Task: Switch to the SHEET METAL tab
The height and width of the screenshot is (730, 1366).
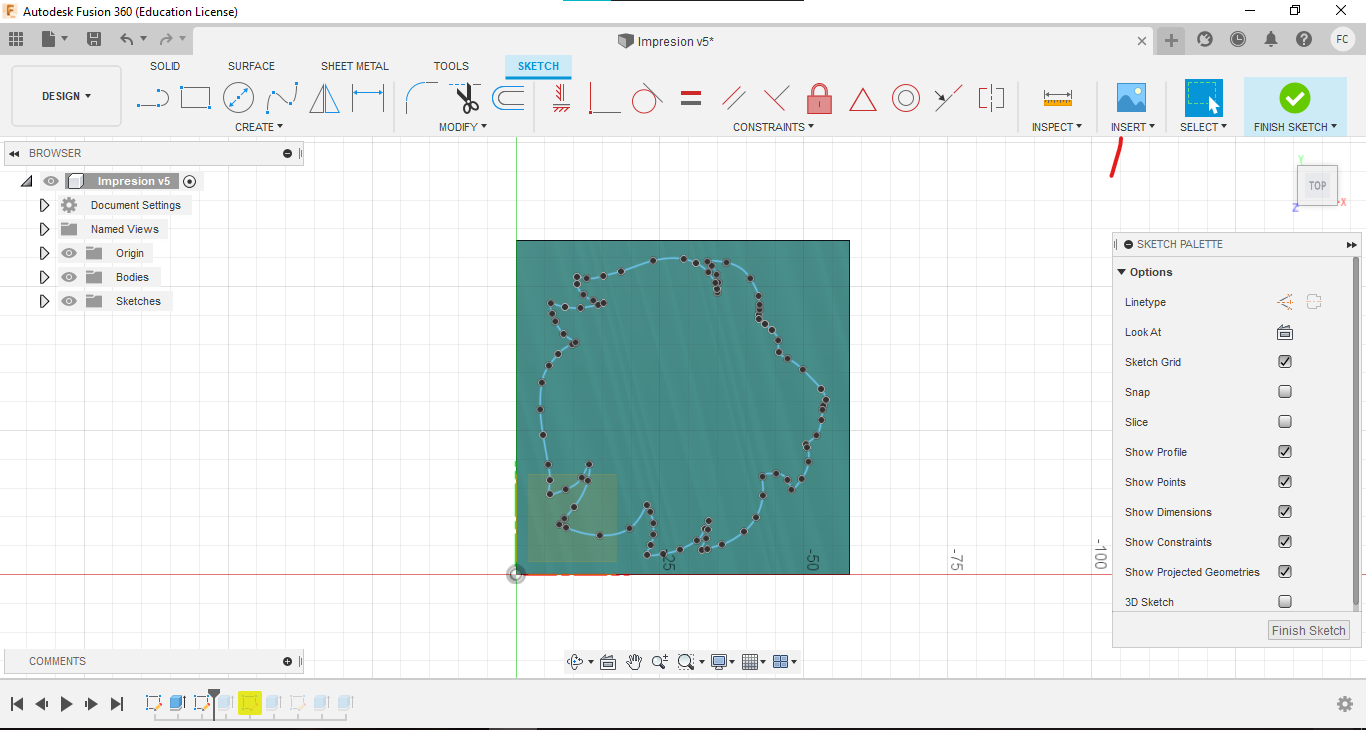Action: pyautogui.click(x=354, y=66)
